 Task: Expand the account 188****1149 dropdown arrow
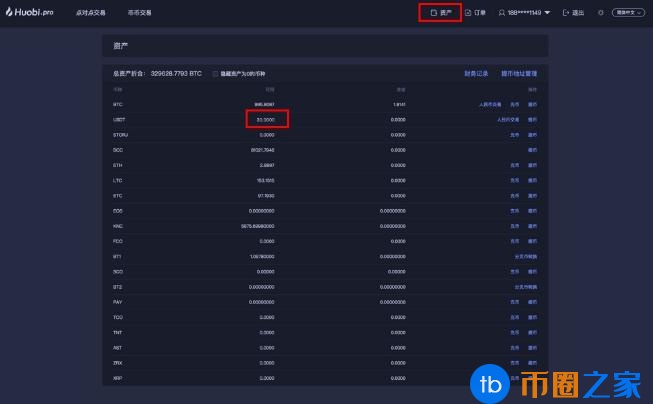point(547,13)
